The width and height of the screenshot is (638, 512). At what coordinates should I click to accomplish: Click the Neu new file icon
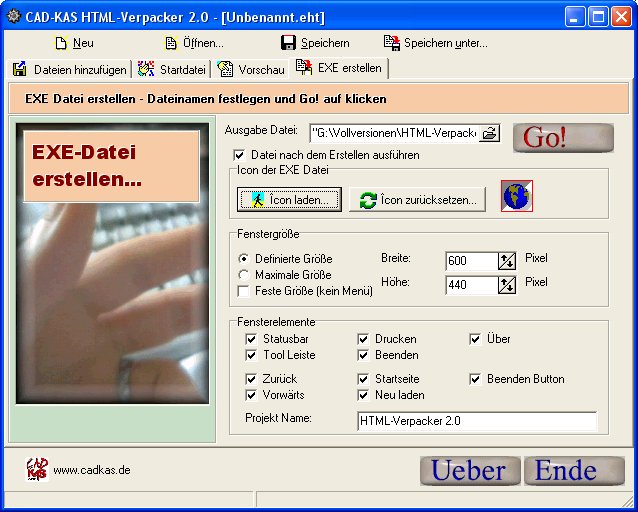61,43
